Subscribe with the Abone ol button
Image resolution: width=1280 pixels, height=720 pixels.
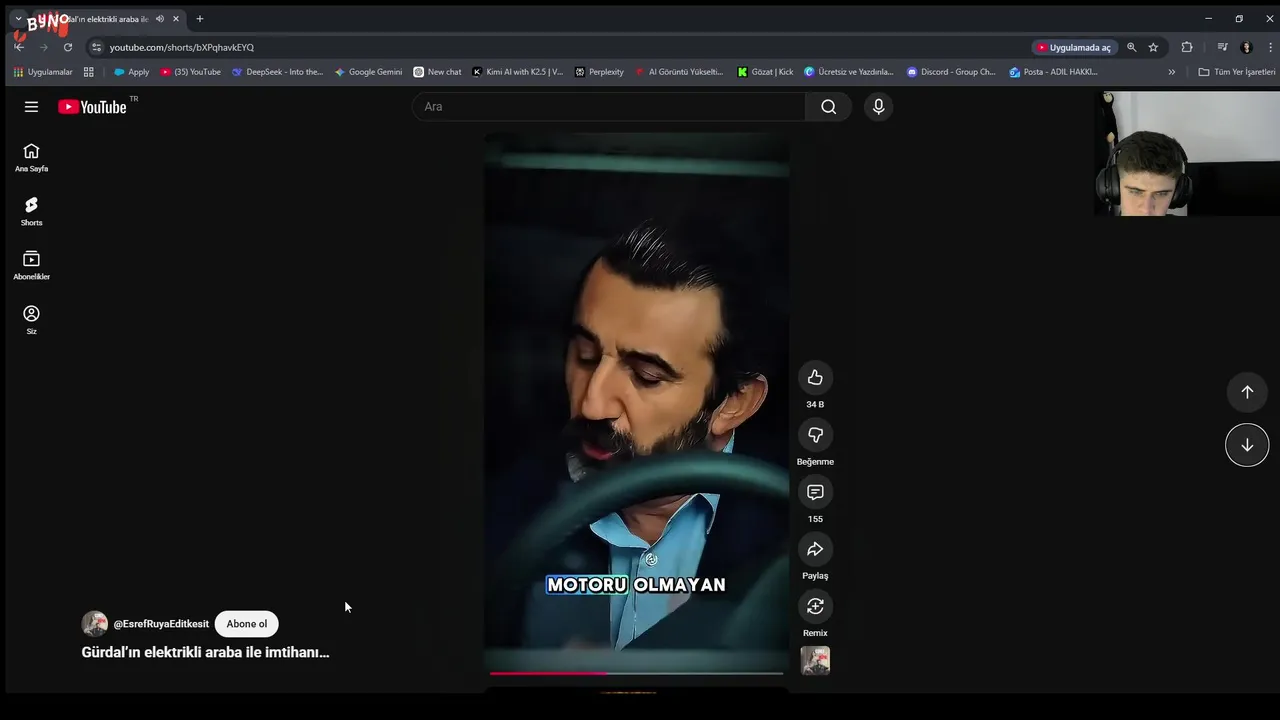point(247,624)
